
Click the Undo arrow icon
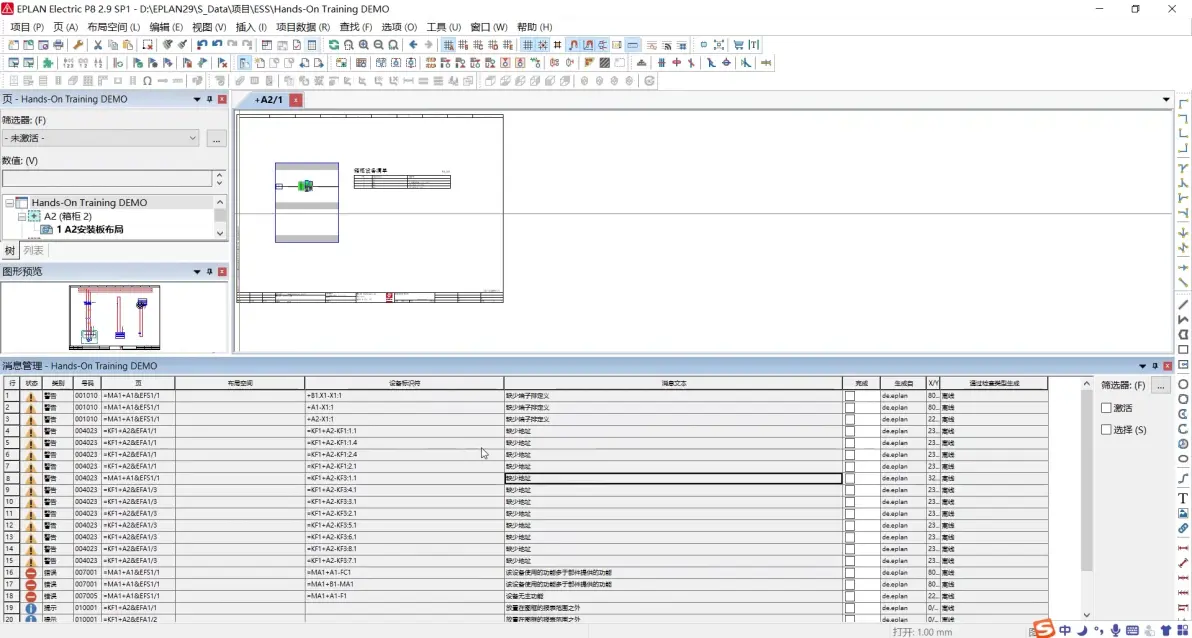tap(202, 45)
